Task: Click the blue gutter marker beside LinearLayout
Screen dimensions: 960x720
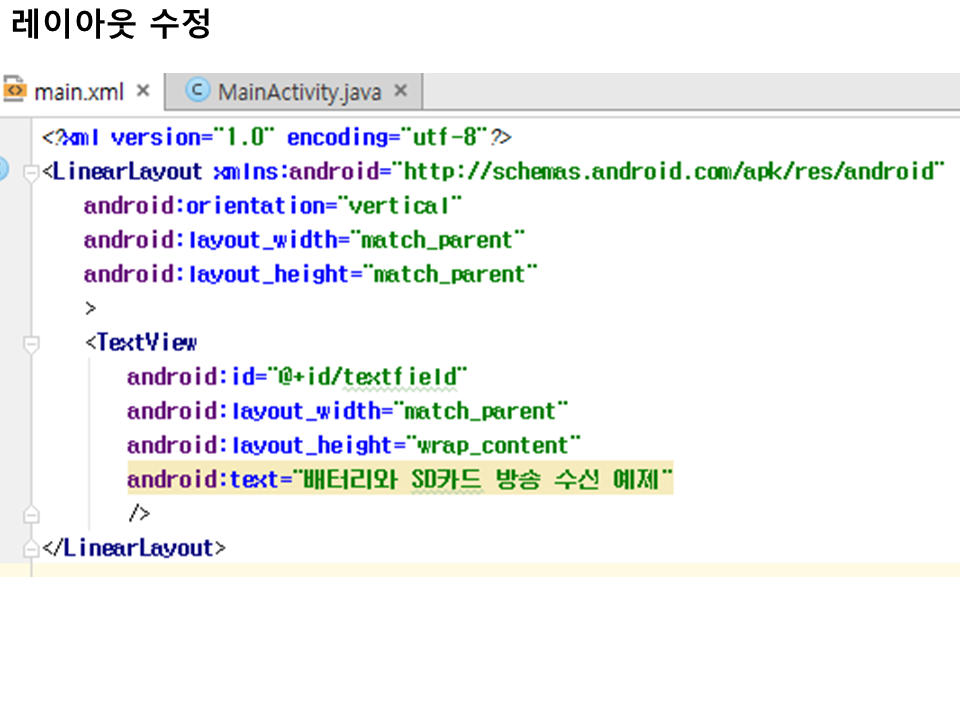Action: [x=3, y=170]
